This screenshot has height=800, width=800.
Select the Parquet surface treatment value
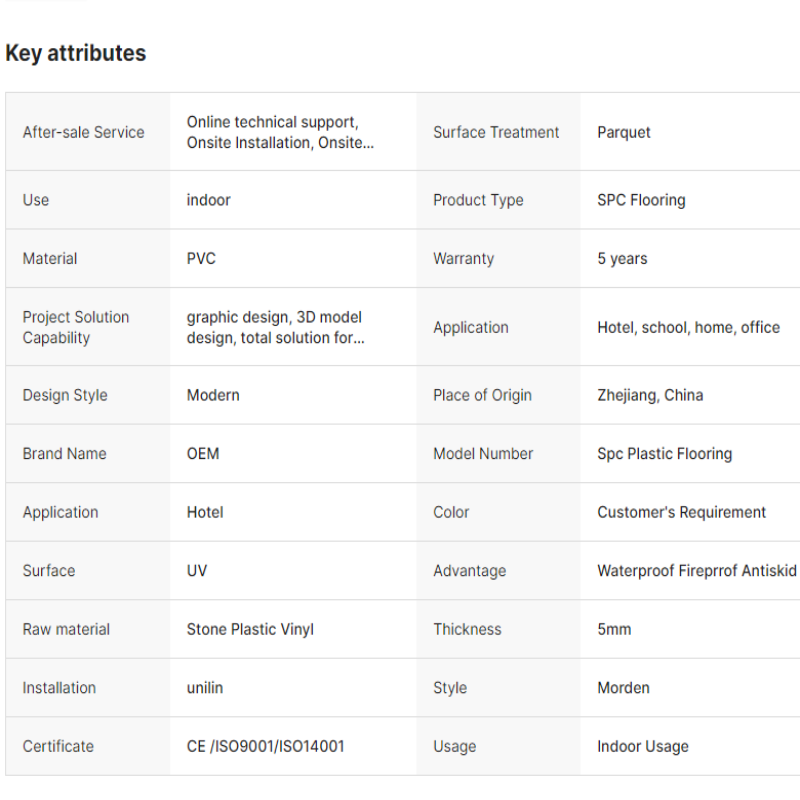click(x=624, y=132)
